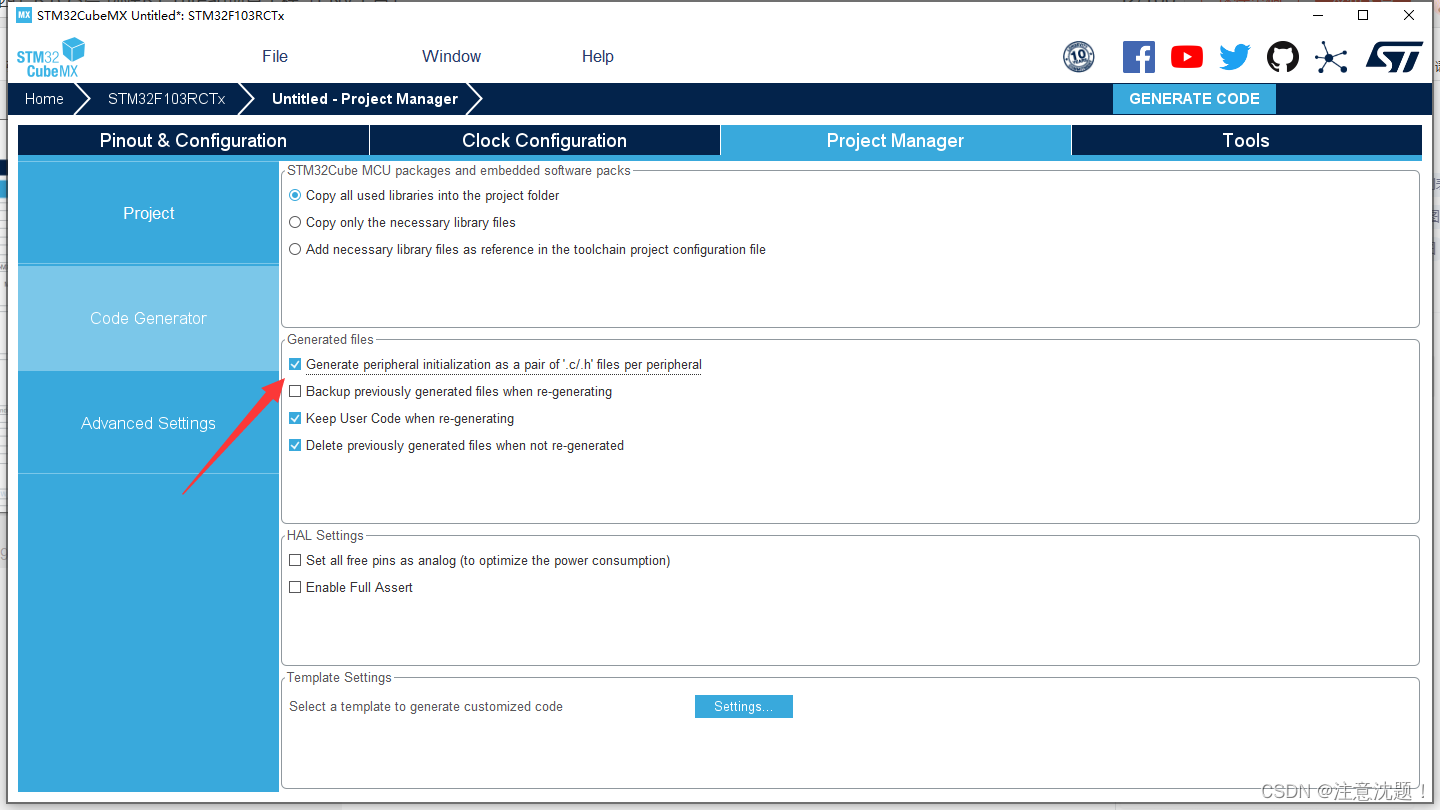Click the 'HAL Settings' group label
The width and height of the screenshot is (1440, 810).
(x=326, y=535)
